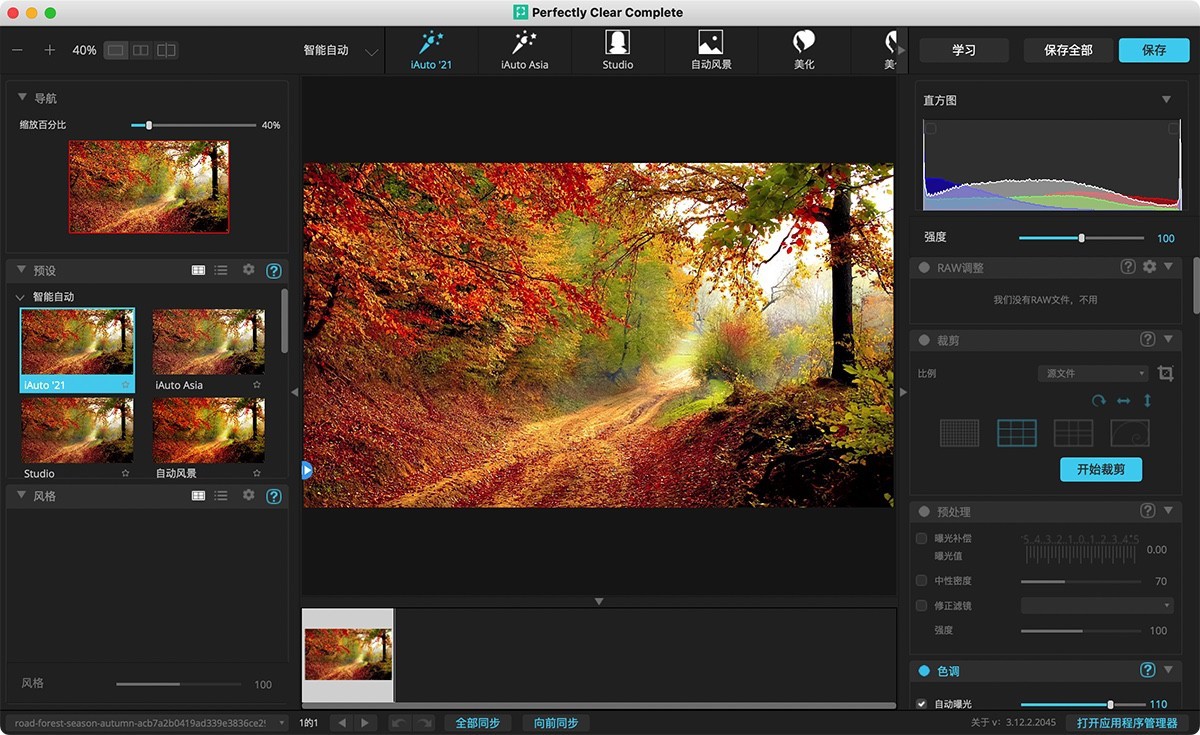Screen dimensions: 1200x735
Task: Open the 美化 tab
Action: (803, 50)
